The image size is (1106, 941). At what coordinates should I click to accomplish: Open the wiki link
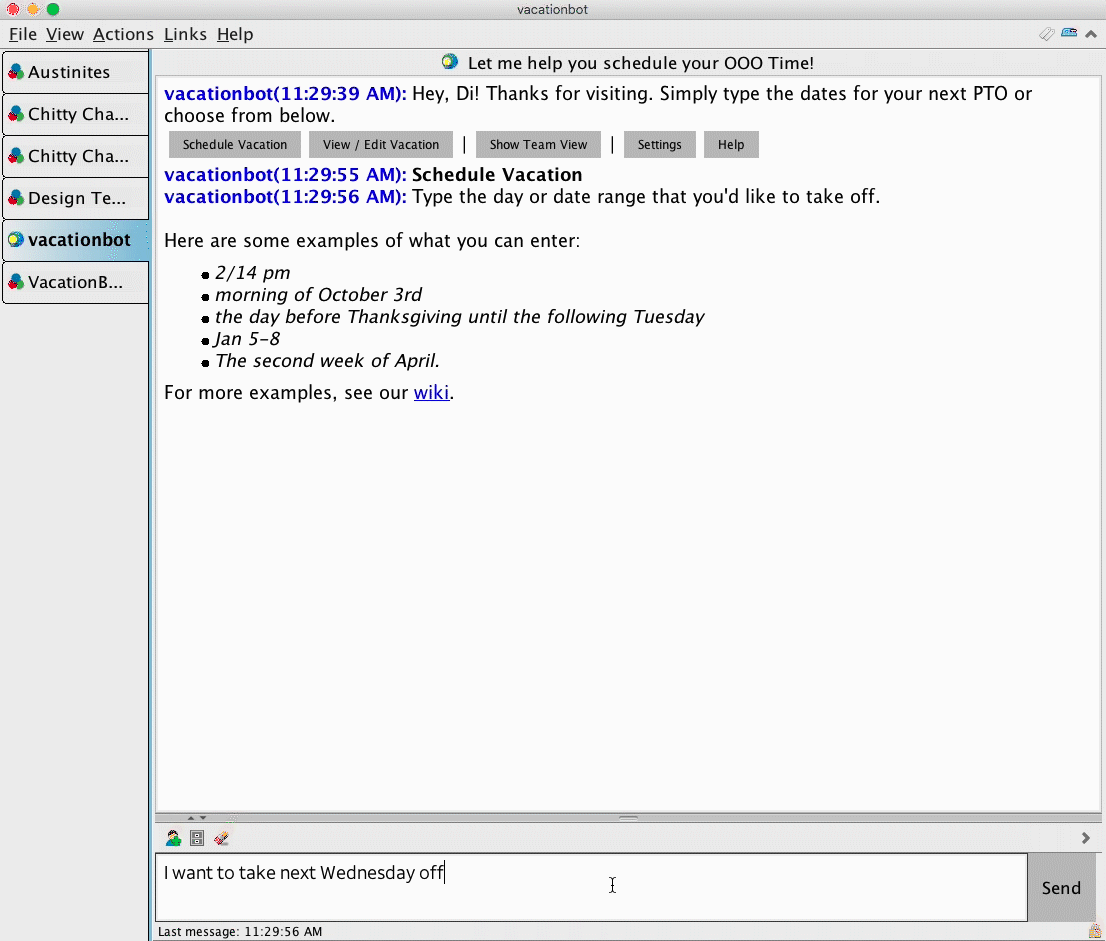(431, 392)
